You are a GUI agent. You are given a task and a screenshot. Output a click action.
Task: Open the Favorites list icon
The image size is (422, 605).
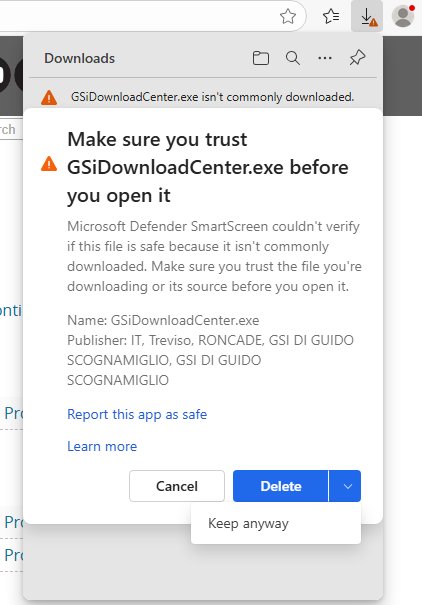pos(331,17)
